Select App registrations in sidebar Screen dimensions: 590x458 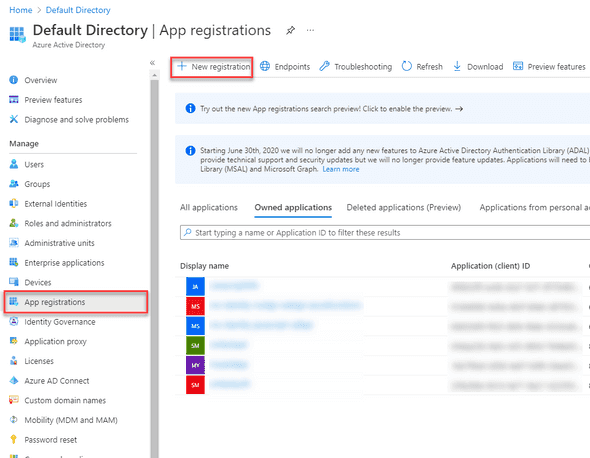[76, 302]
